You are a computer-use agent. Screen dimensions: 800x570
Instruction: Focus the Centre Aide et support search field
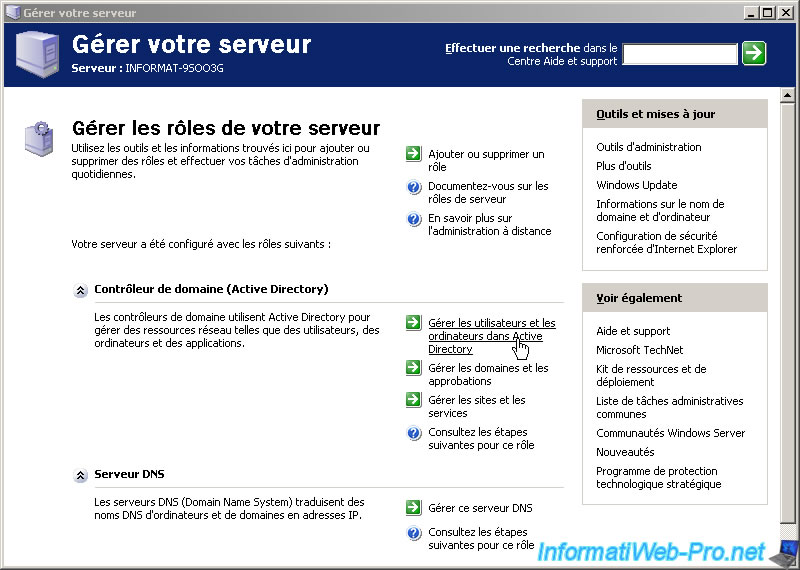point(679,54)
